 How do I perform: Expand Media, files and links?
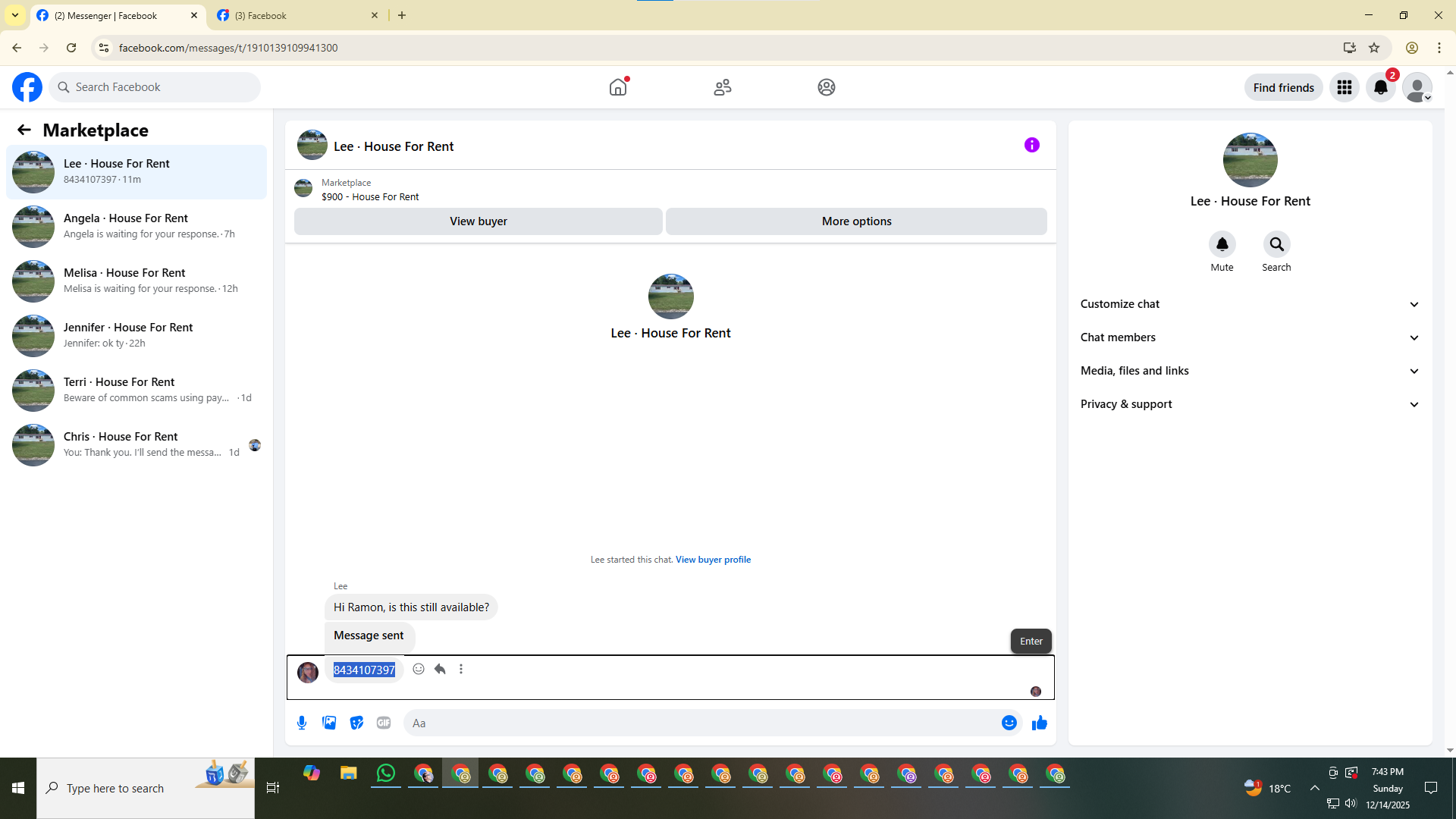1250,371
